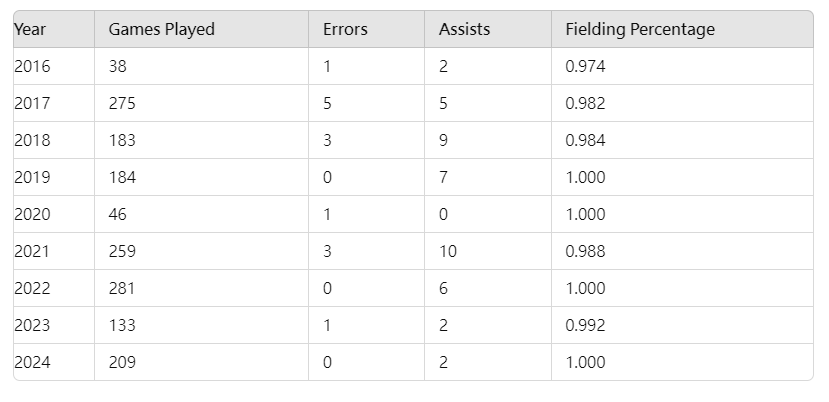Click games played value 46
The width and height of the screenshot is (829, 402).
tap(118, 214)
